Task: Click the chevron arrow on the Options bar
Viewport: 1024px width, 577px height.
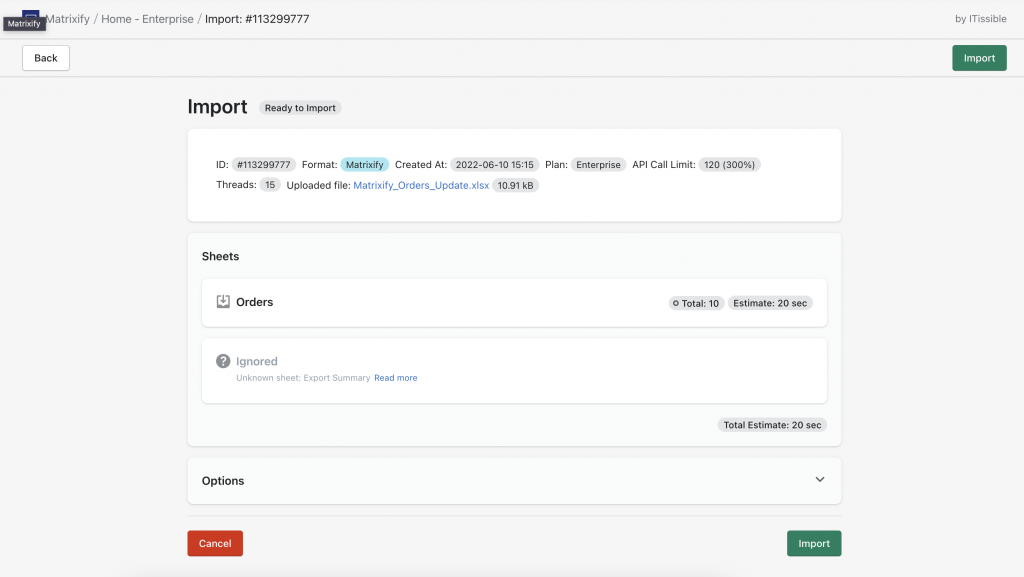Action: point(819,480)
